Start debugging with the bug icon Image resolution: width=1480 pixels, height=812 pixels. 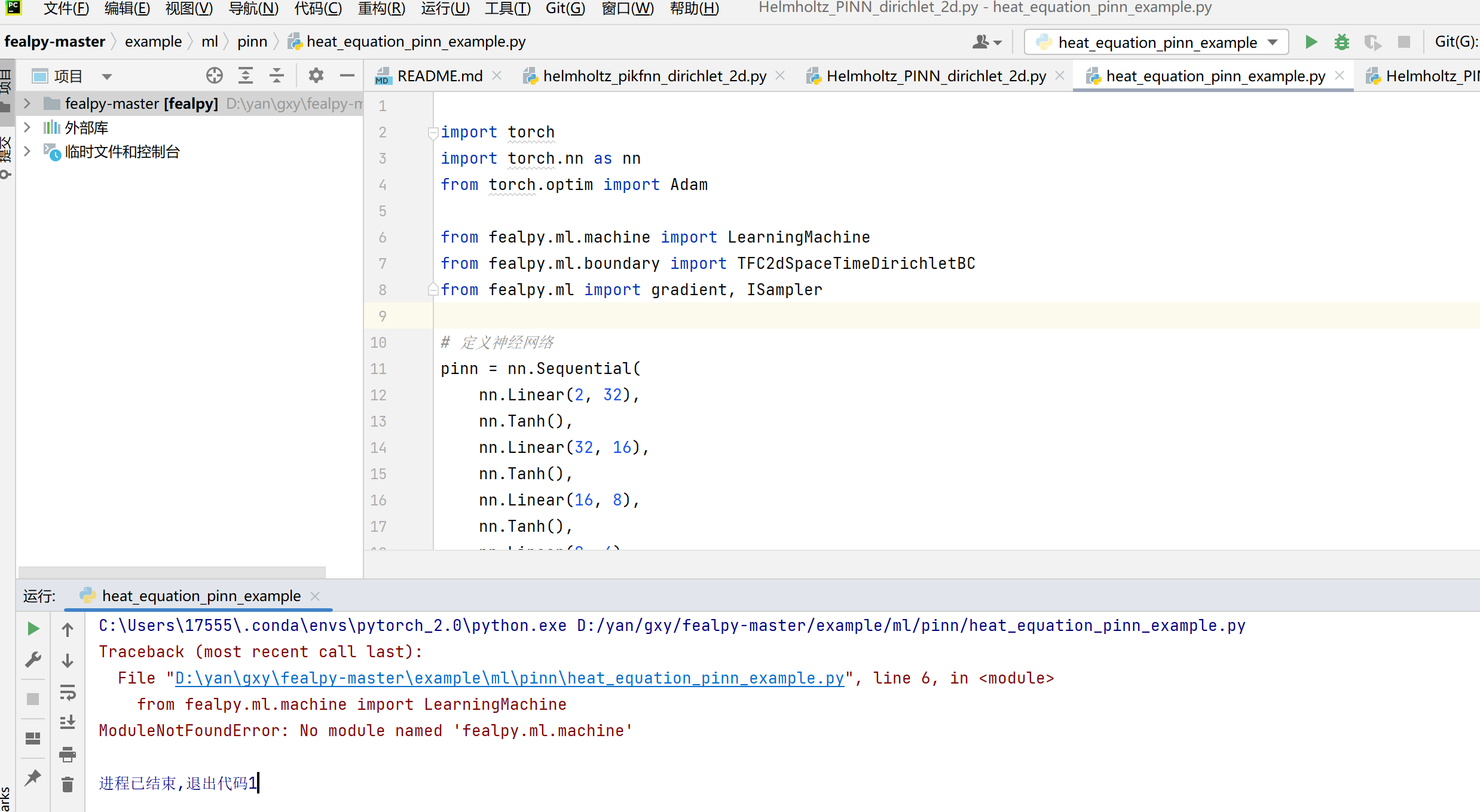(1342, 42)
